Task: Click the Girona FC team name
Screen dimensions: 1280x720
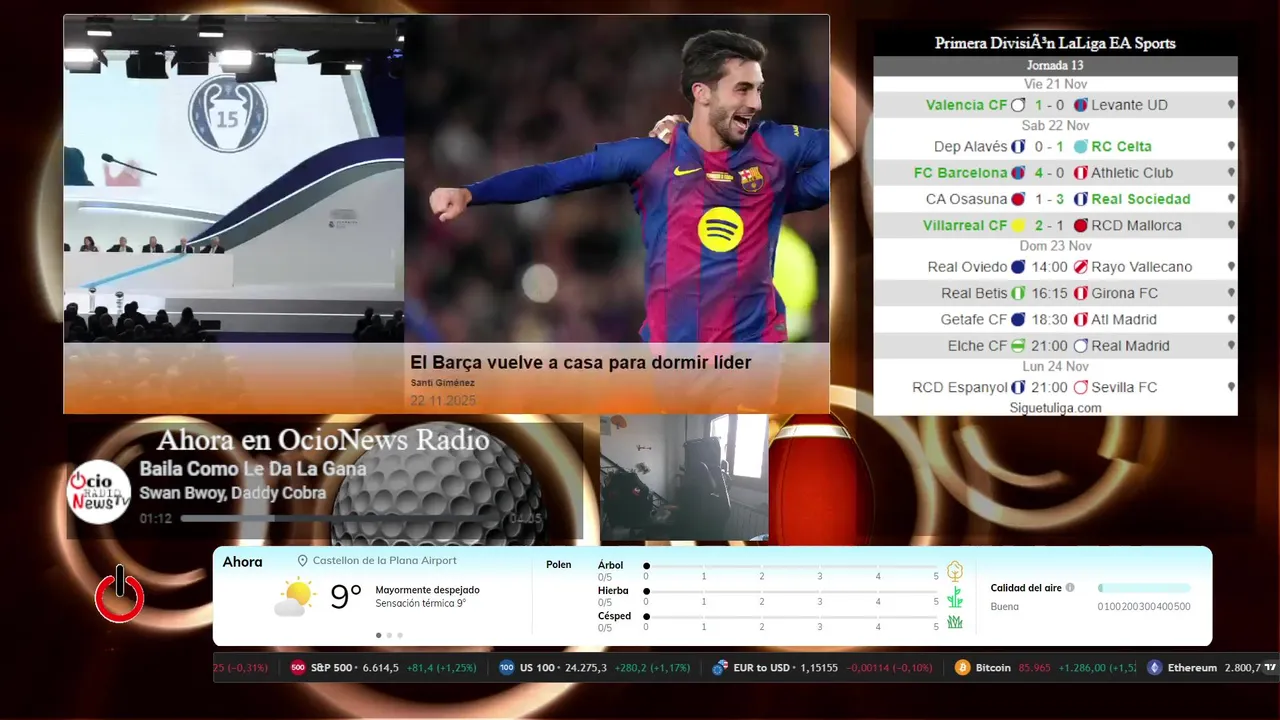Action: tap(1125, 293)
